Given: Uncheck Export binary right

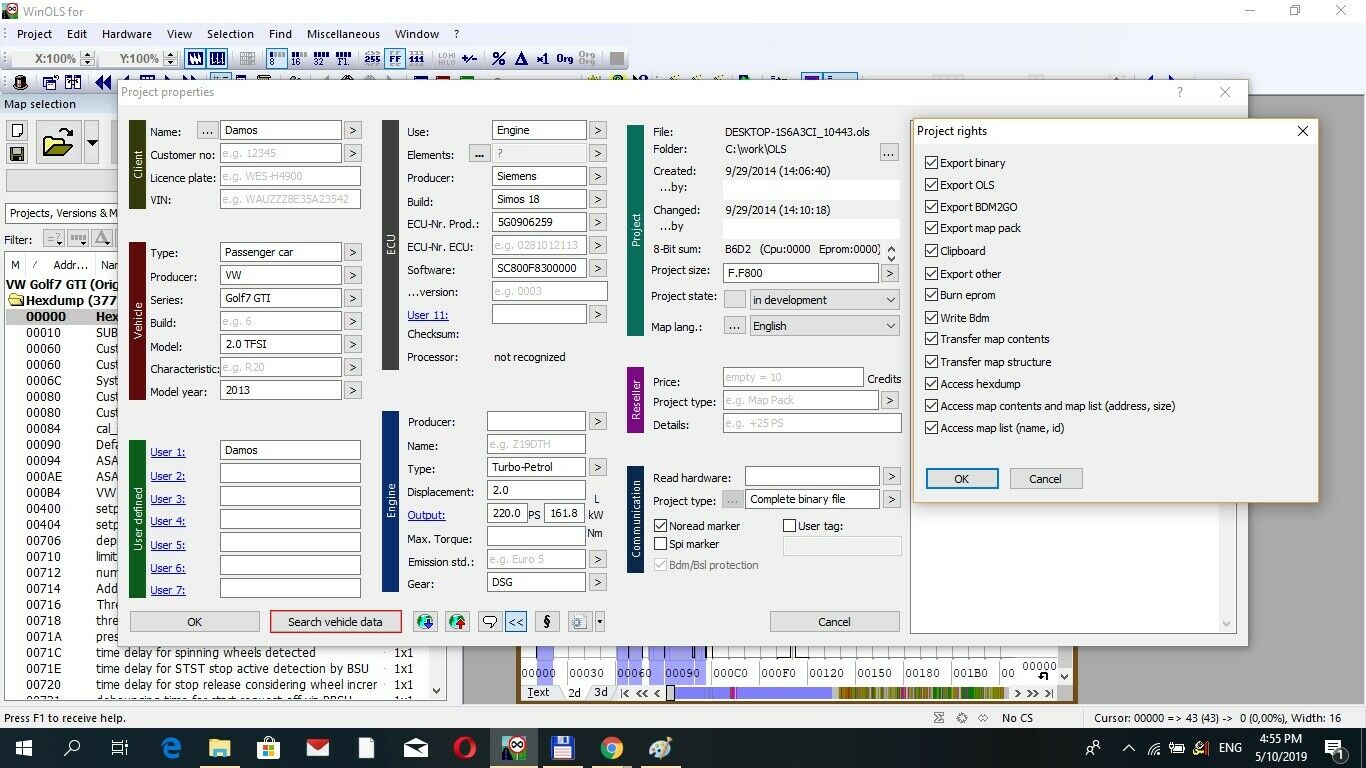Looking at the screenshot, I should pyautogui.click(x=932, y=163).
